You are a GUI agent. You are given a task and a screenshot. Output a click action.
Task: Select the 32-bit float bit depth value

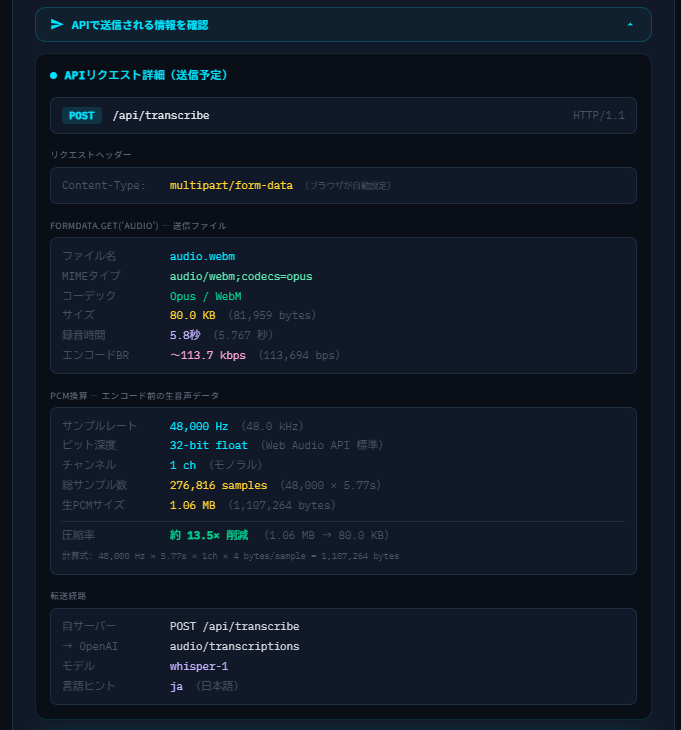pos(209,445)
